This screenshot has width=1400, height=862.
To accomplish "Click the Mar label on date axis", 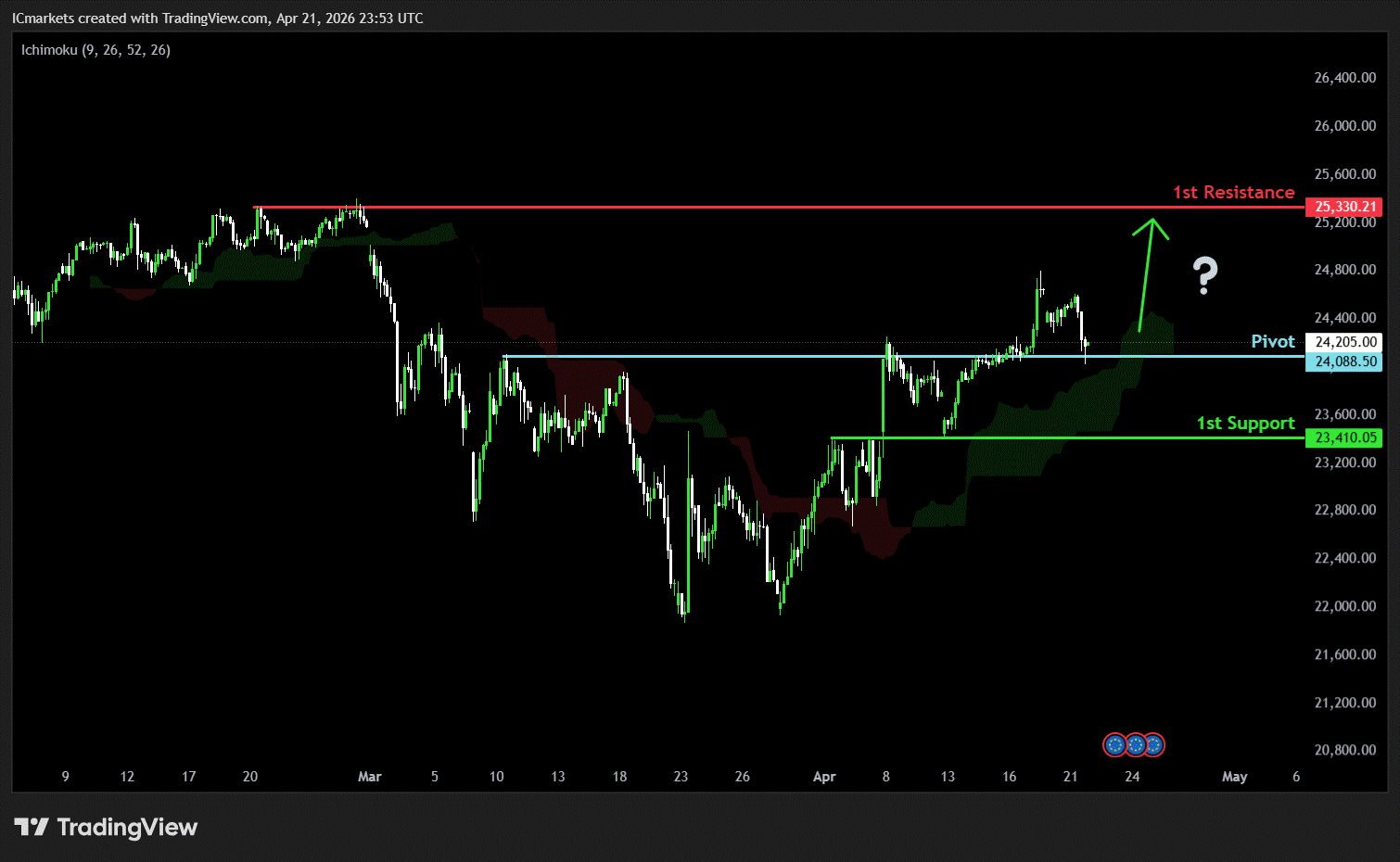I will (369, 777).
